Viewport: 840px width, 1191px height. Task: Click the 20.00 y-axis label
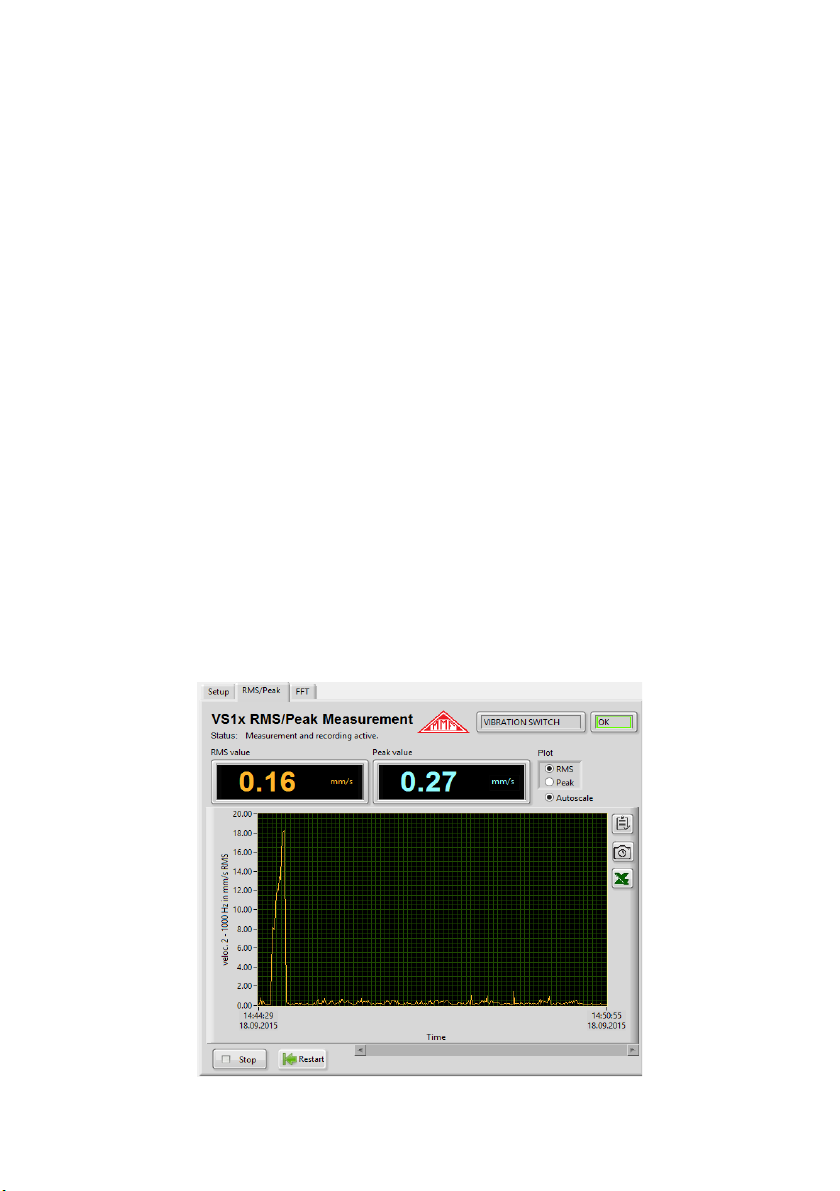pyautogui.click(x=242, y=814)
